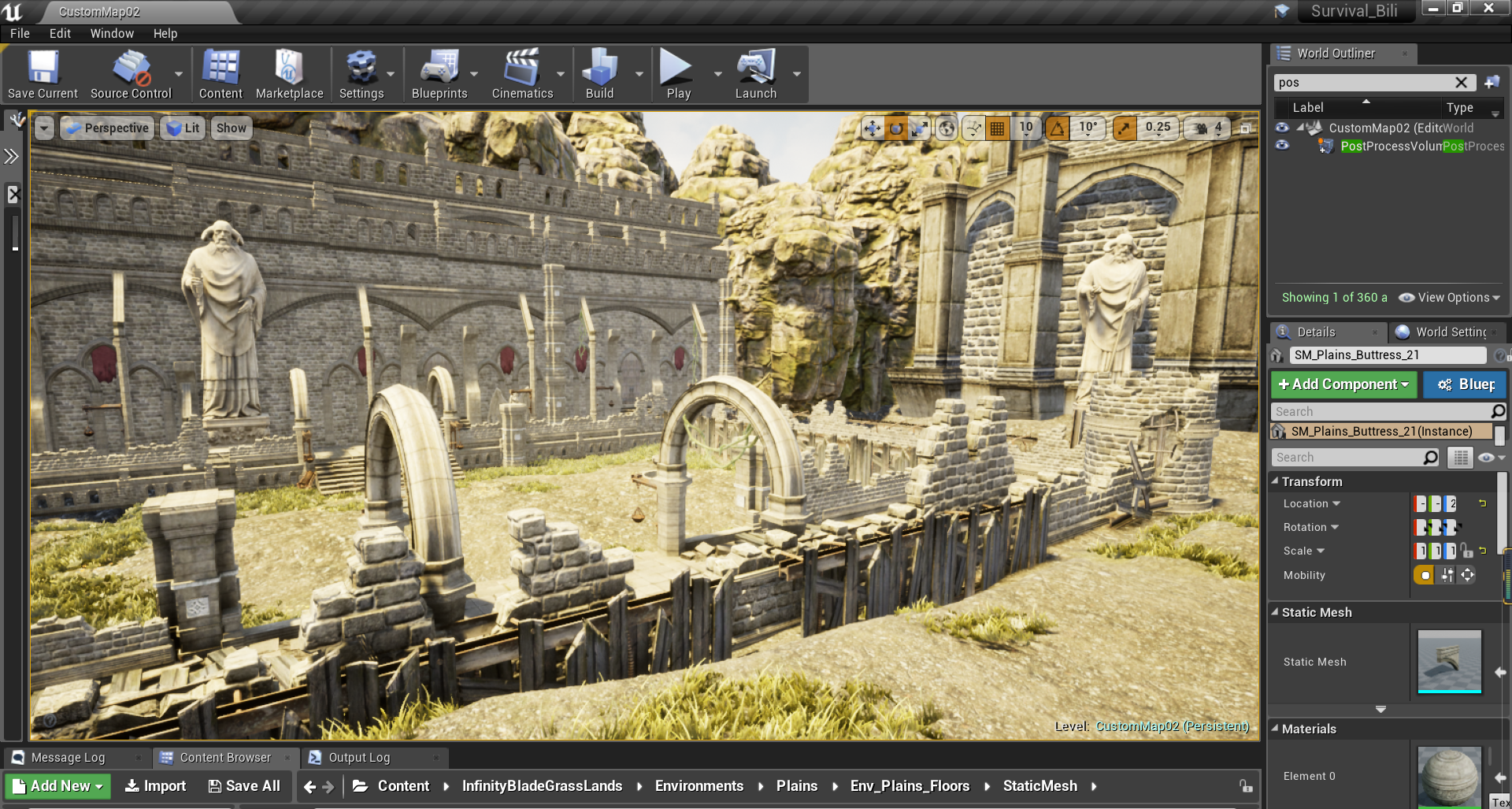Open camera speed 4 dropdown

pos(1209,128)
